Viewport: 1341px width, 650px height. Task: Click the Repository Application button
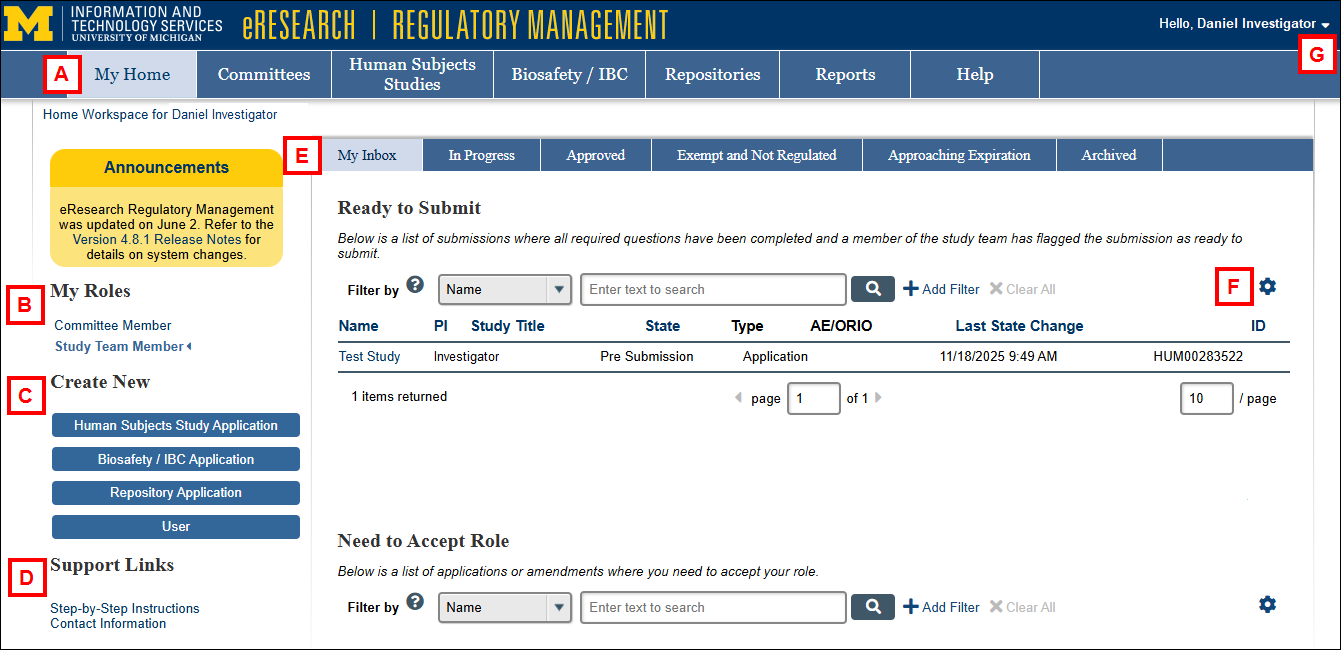[176, 492]
